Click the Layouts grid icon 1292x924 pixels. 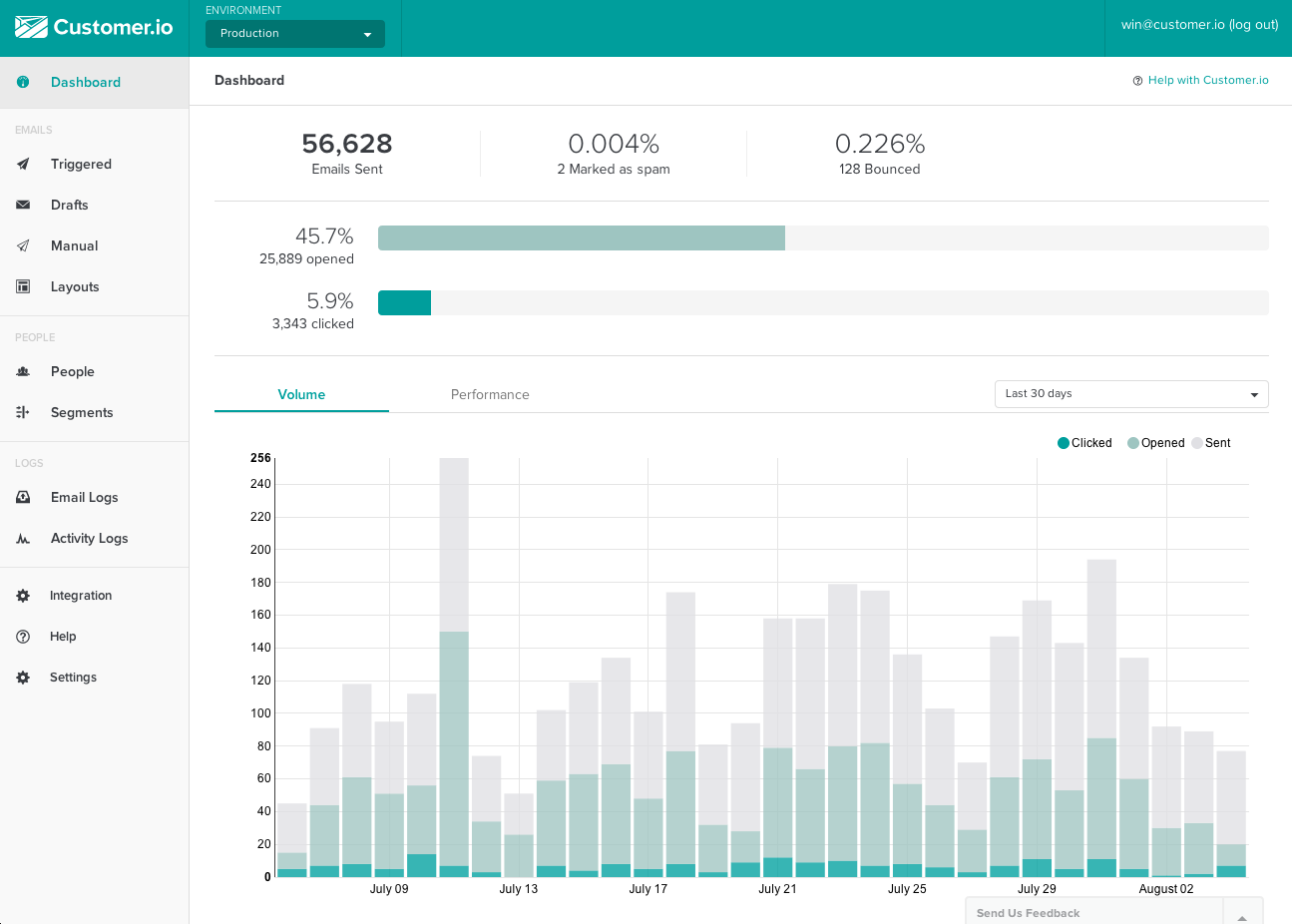[x=22, y=286]
